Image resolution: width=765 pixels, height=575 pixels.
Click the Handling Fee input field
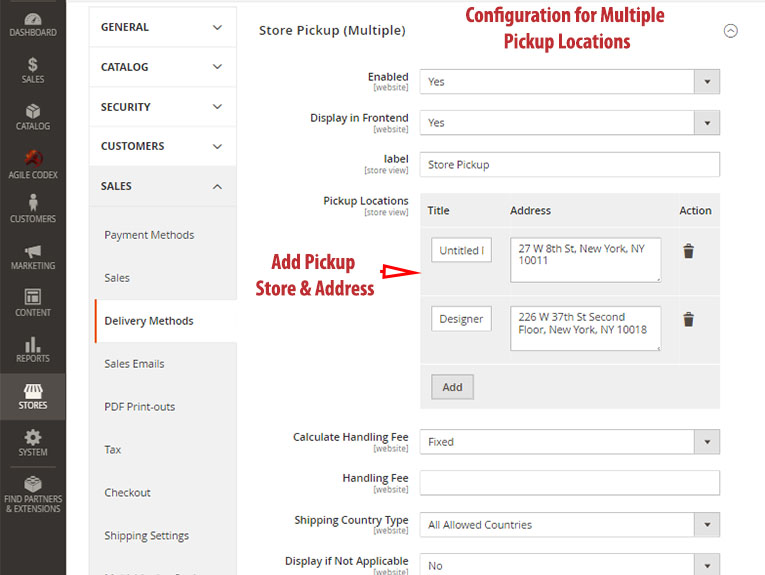click(569, 483)
